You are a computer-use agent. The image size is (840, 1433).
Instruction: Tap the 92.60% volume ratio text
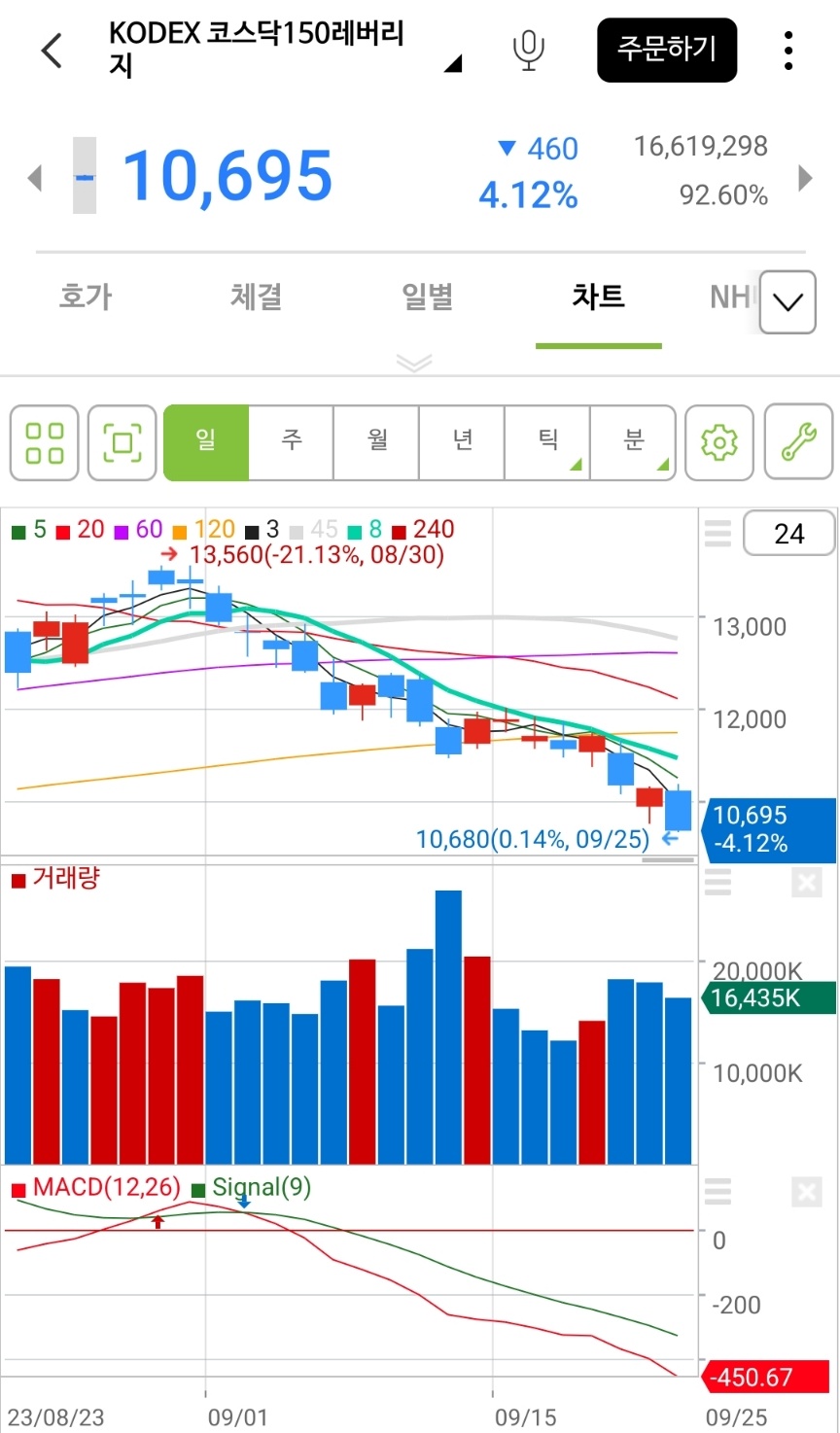point(723,196)
